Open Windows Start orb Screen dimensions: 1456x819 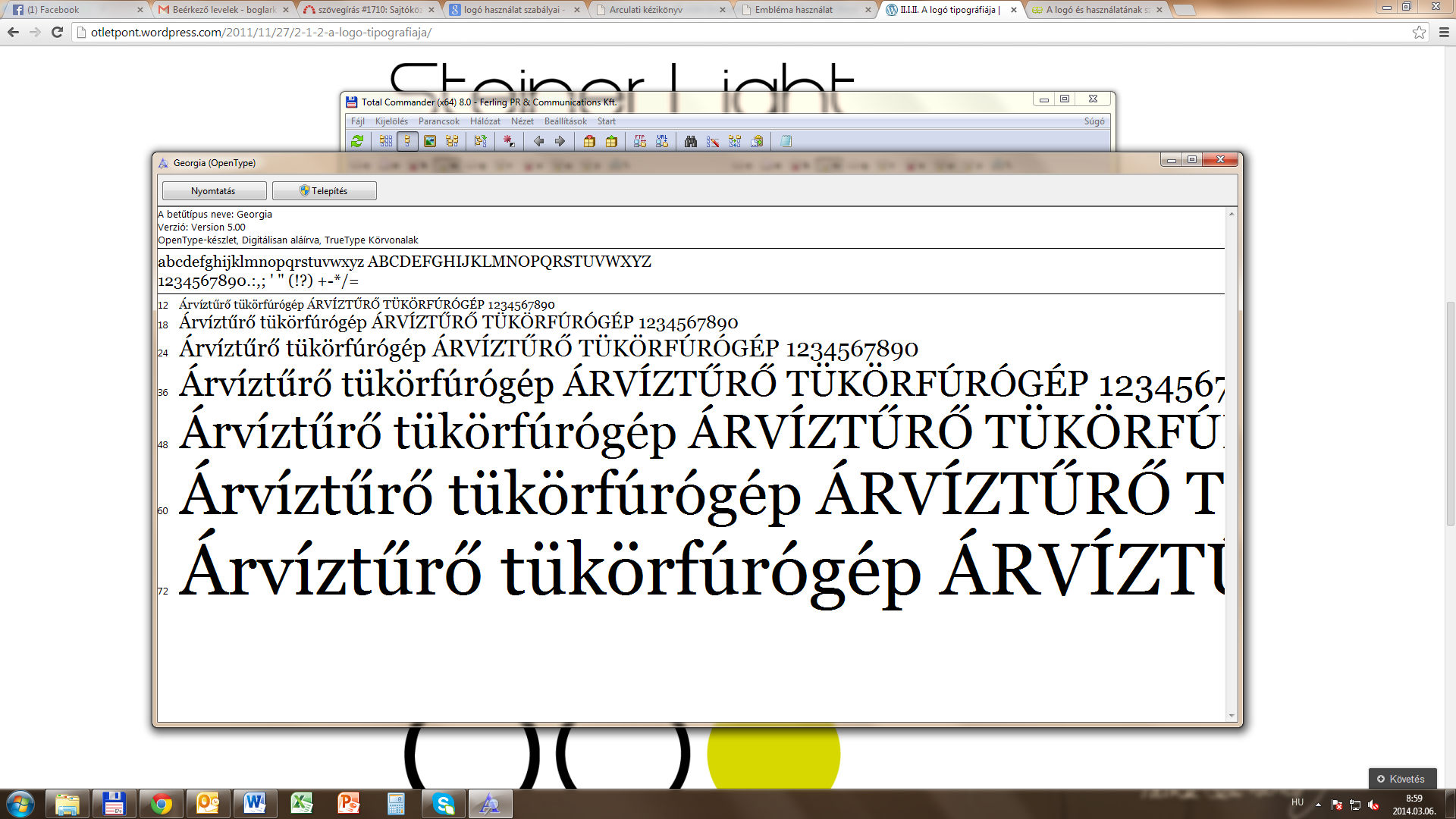point(20,804)
